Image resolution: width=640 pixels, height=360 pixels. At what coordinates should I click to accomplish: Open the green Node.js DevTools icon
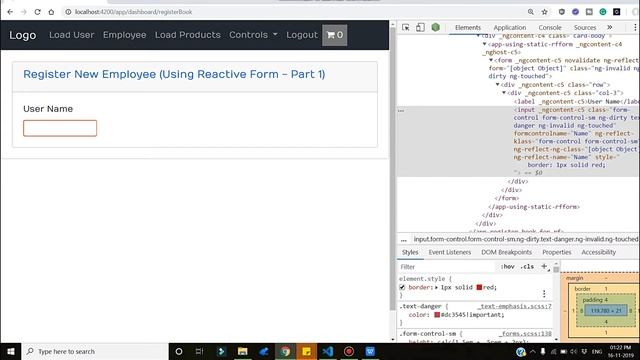pyautogui.click(x=436, y=27)
